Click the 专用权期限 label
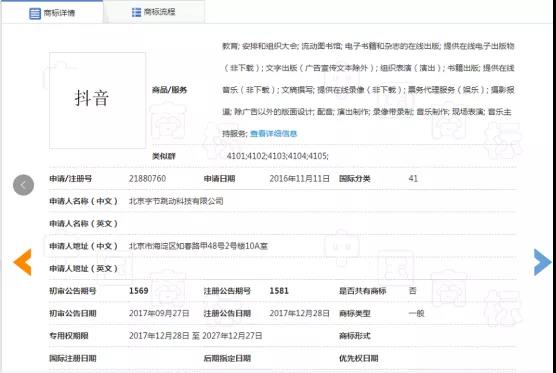 69,336
